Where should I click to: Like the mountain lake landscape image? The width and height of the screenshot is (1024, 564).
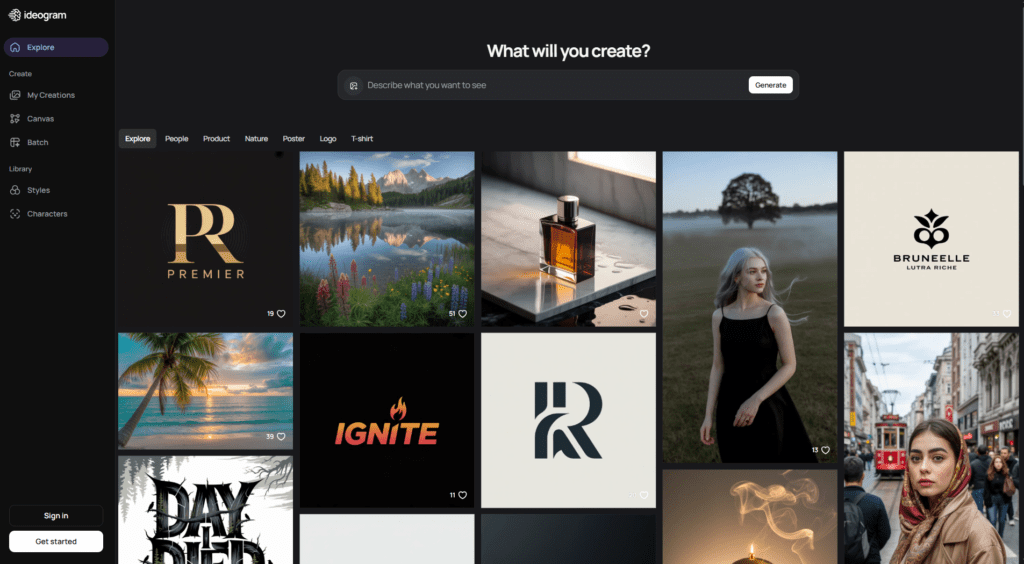462,314
